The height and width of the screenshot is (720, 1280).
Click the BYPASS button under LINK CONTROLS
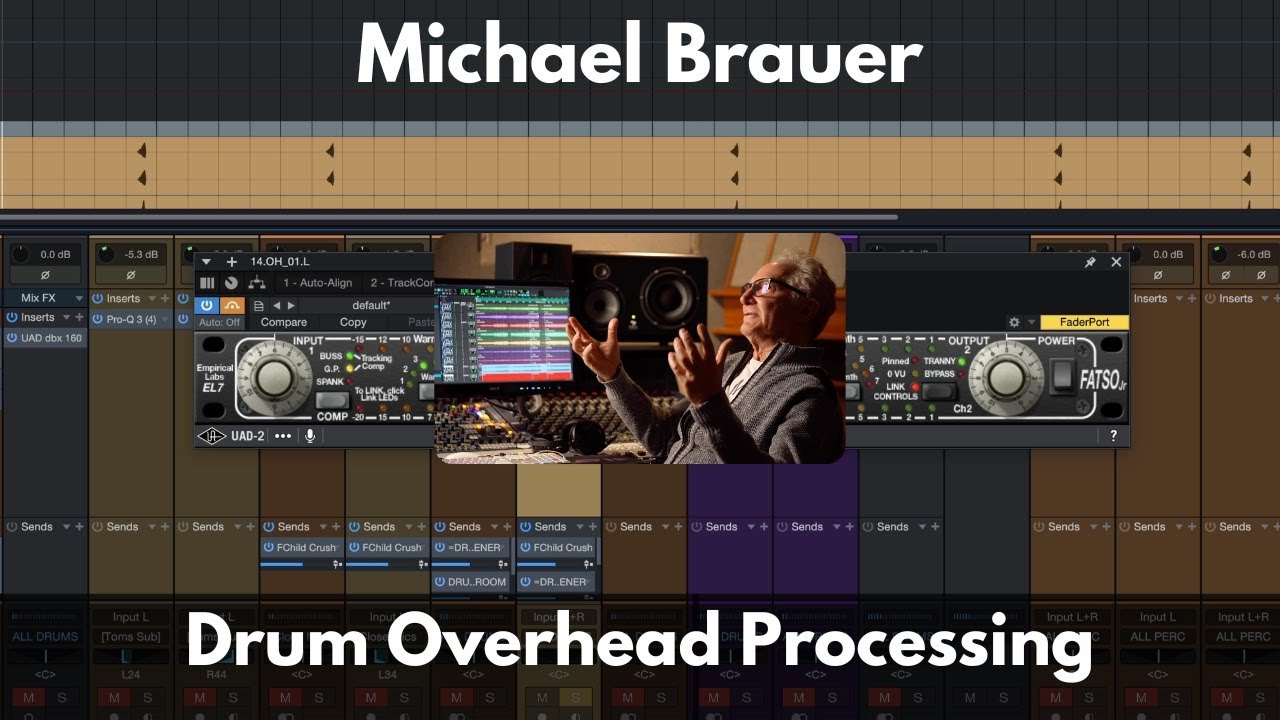(939, 392)
